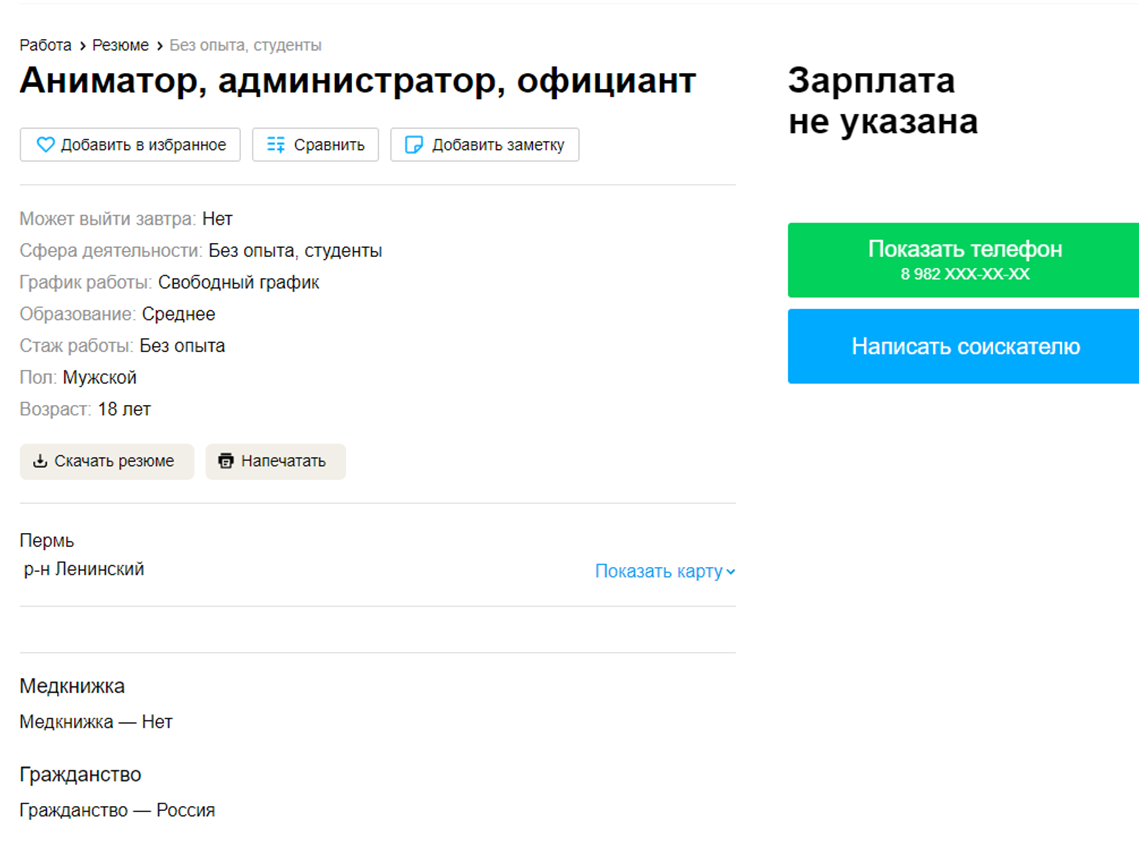Click the Сфера деятельности value Без опыта, студенты
The height and width of the screenshot is (863, 1139).
click(295, 251)
